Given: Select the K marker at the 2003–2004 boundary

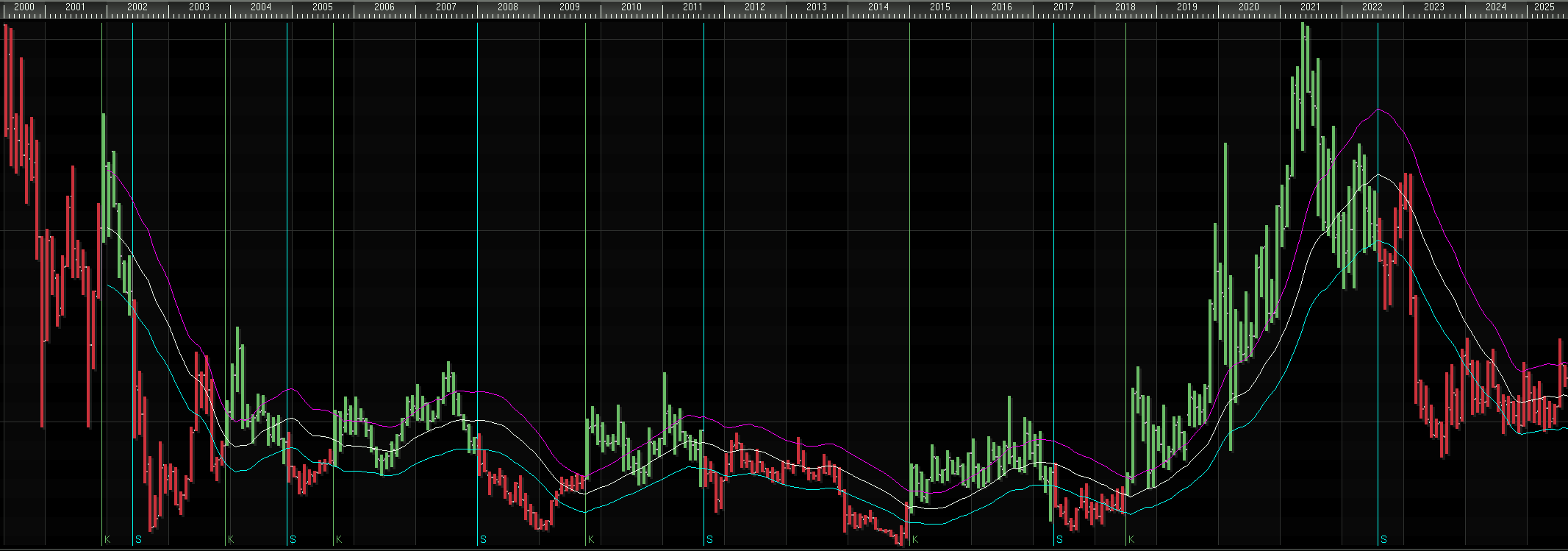Looking at the screenshot, I should (x=231, y=540).
